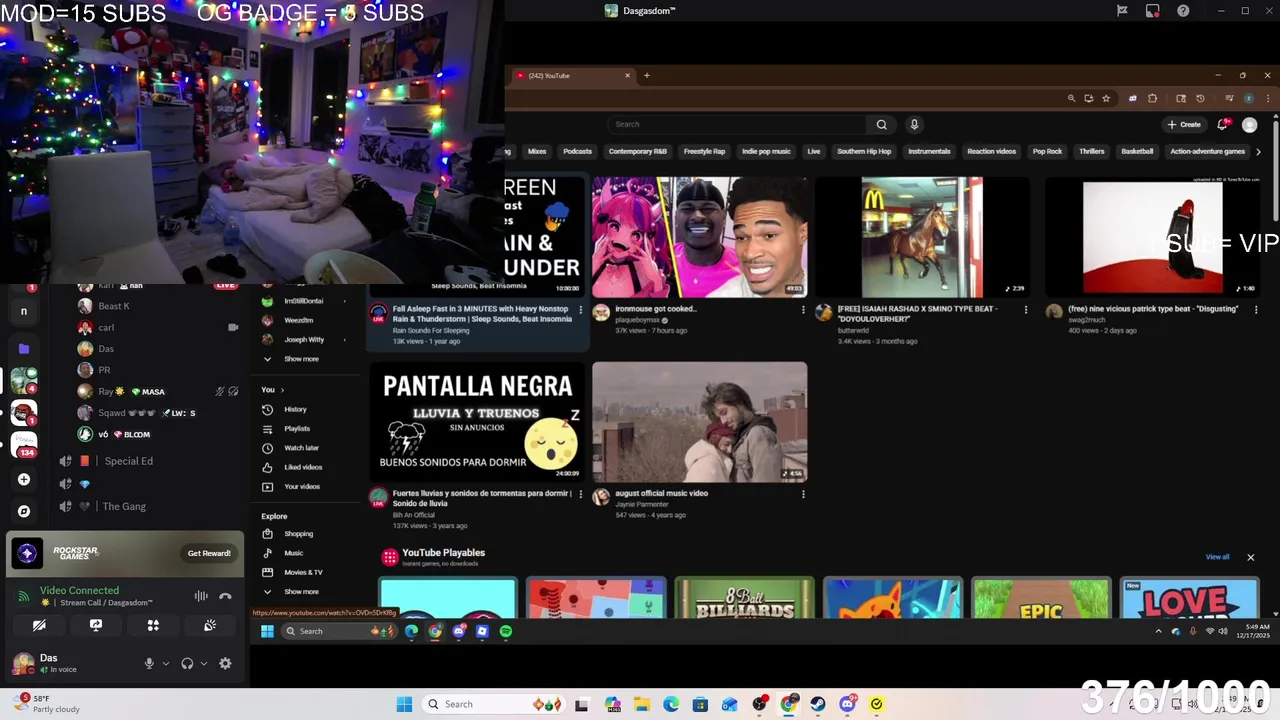Click the Get Reward! button
This screenshot has width=1280, height=720.
click(x=209, y=553)
